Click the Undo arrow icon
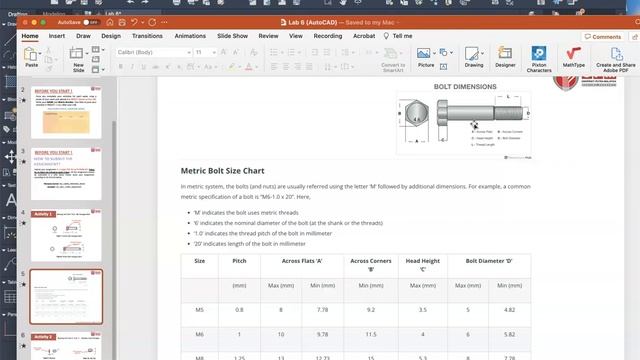This screenshot has height=360, width=640. tap(134, 22)
